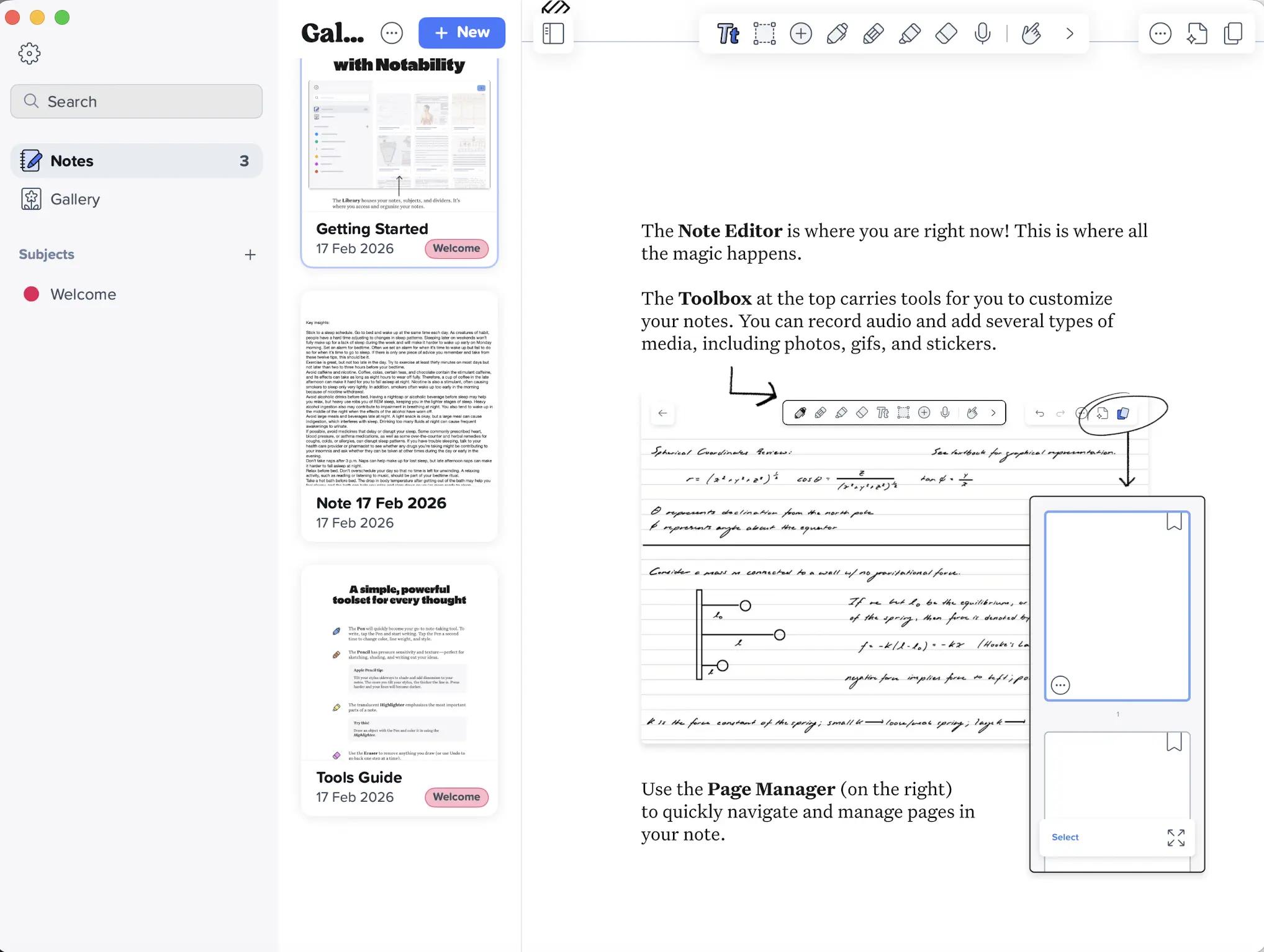Open the add media menu

(800, 34)
